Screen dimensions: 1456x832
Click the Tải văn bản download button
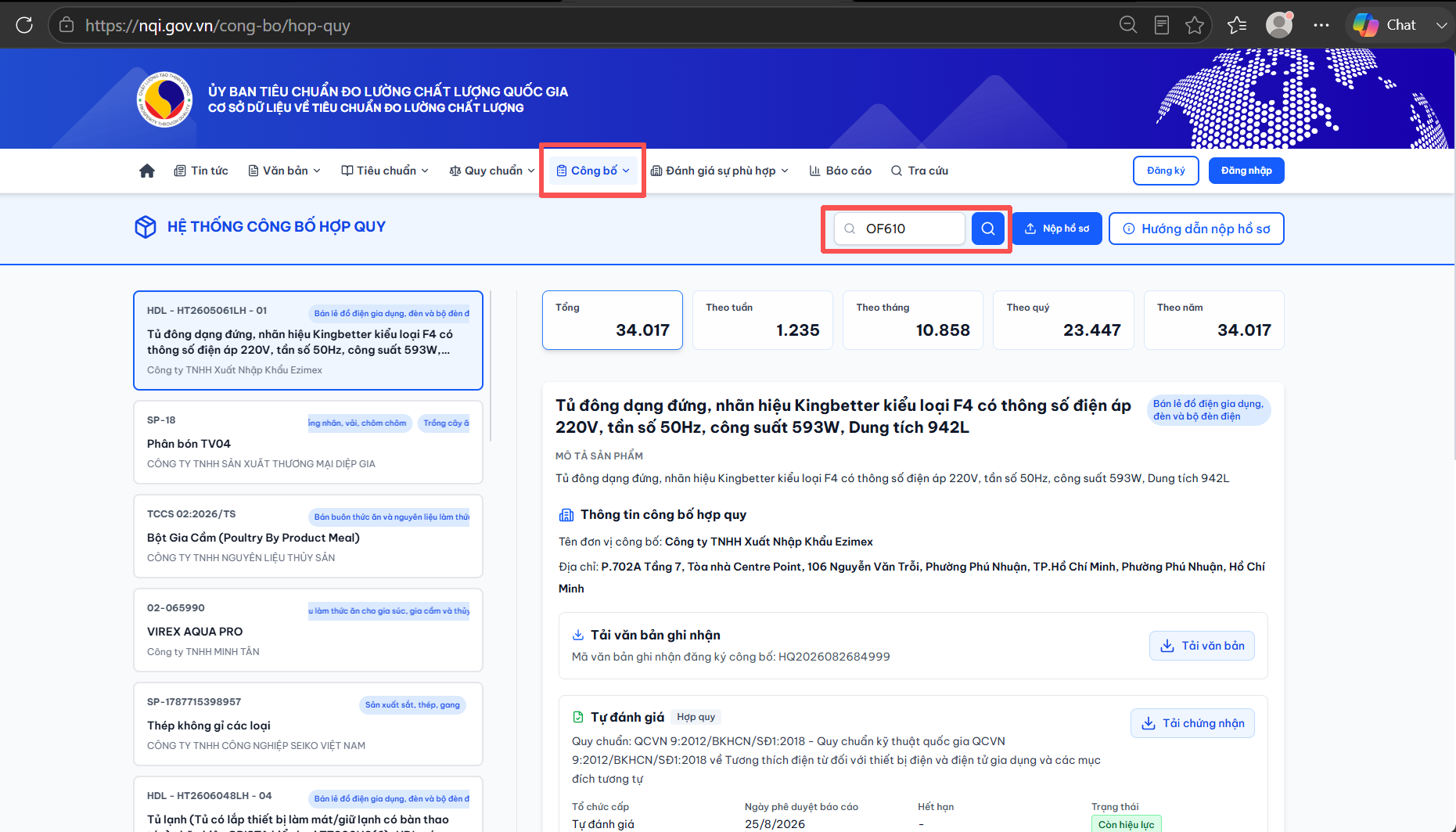coord(1202,646)
